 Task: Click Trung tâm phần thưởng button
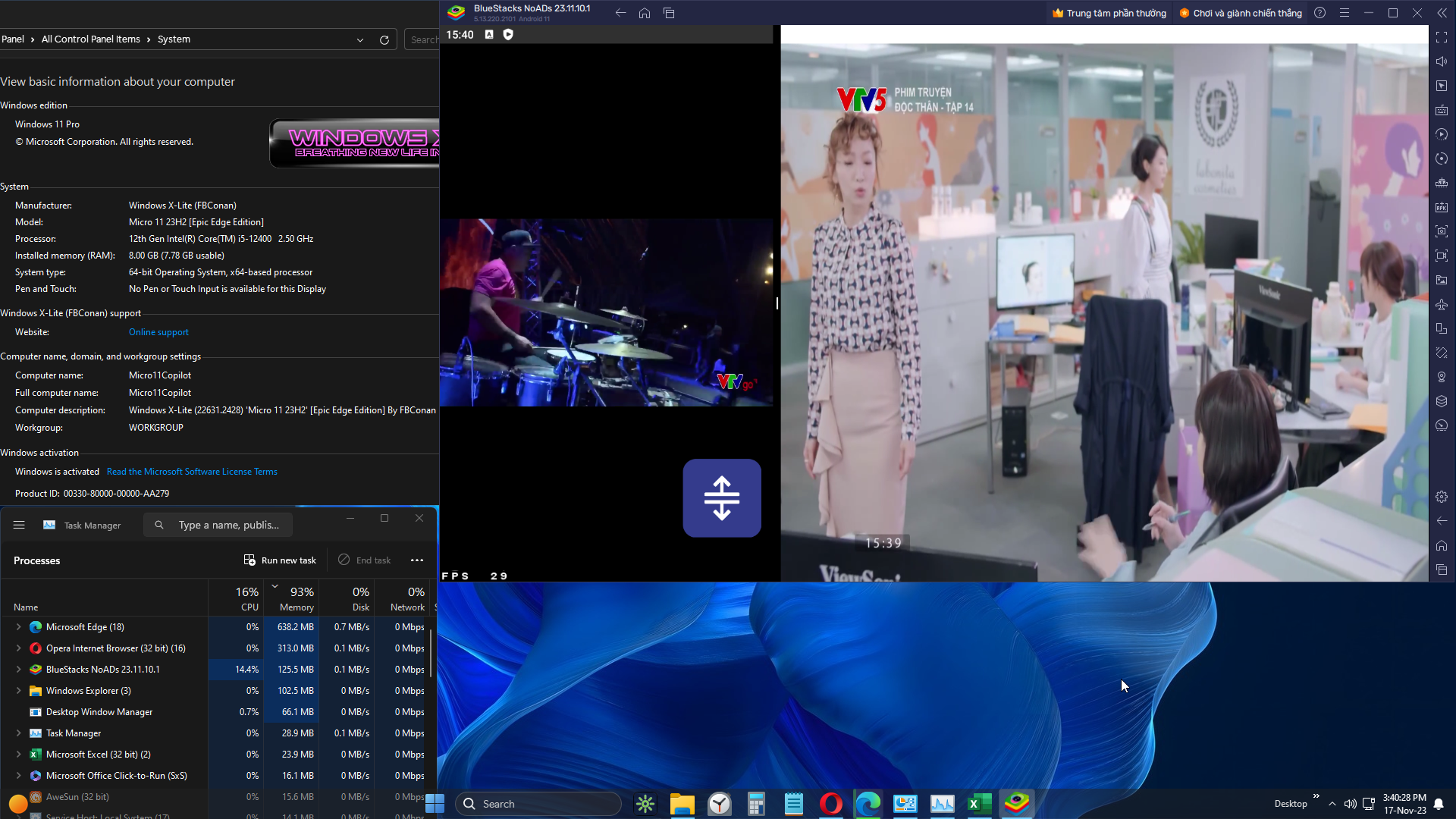pos(1109,13)
